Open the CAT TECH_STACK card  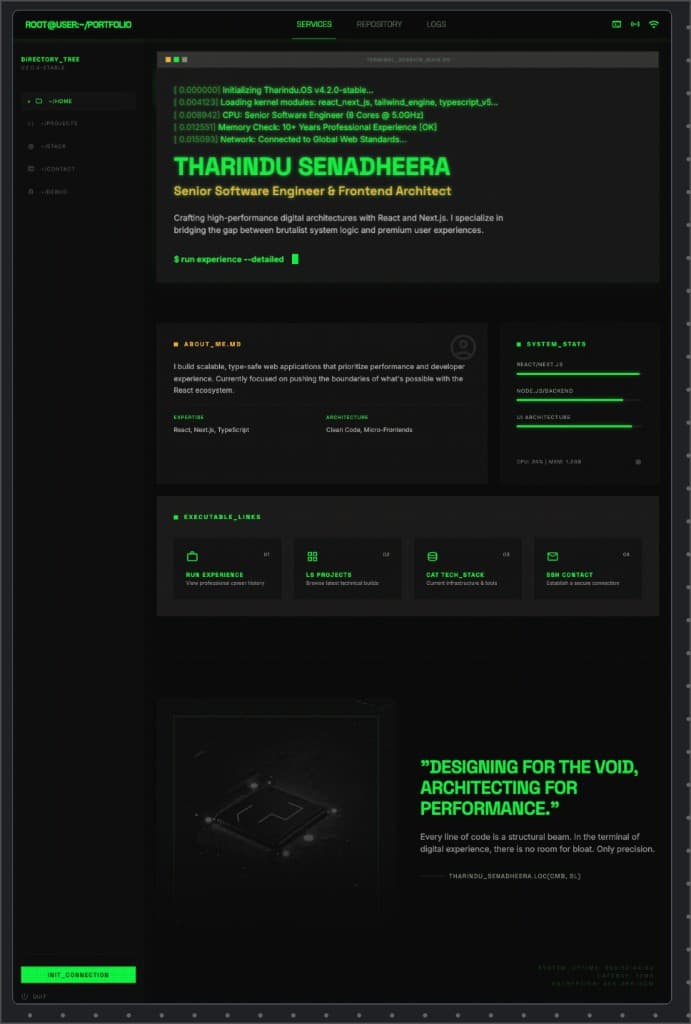(468, 568)
